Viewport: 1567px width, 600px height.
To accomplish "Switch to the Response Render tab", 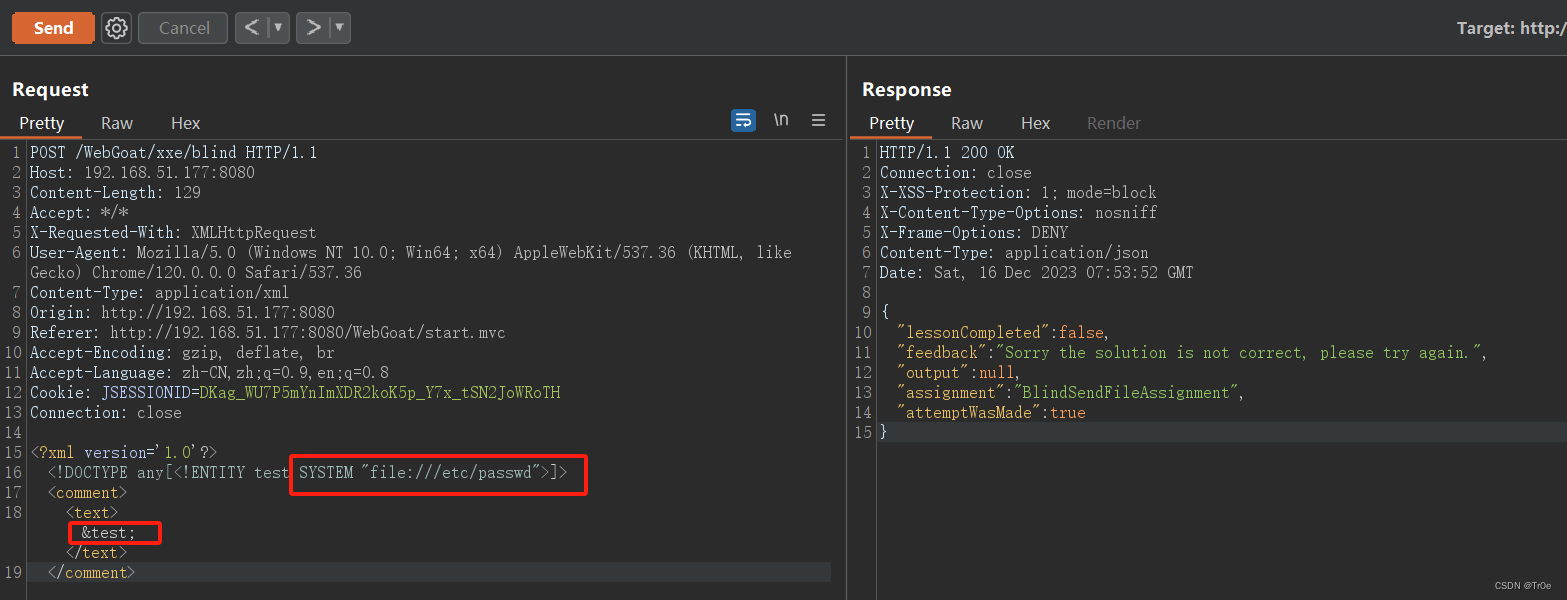I will tap(1114, 123).
